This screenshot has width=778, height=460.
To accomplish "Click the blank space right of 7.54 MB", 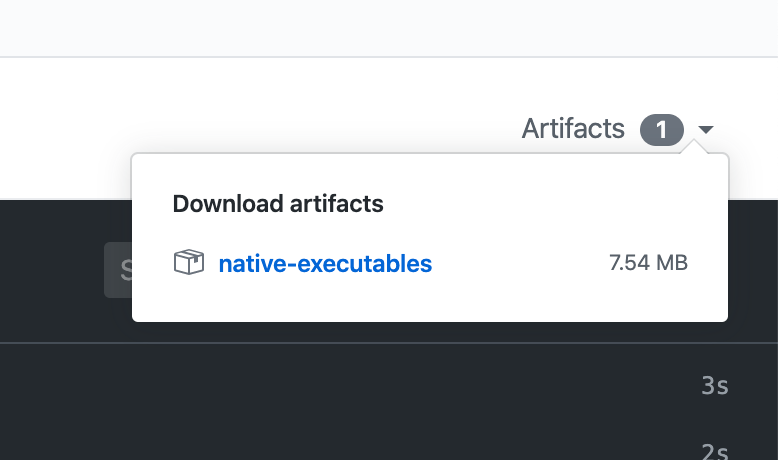I will pos(708,264).
